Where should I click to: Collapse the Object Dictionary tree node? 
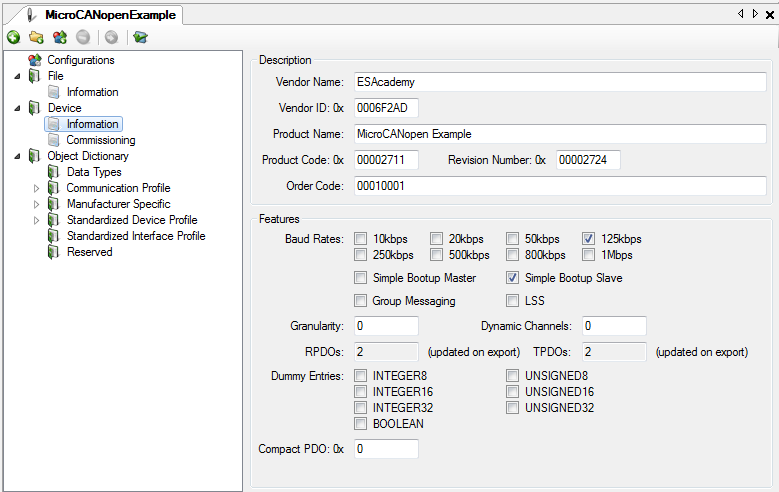[x=18, y=156]
